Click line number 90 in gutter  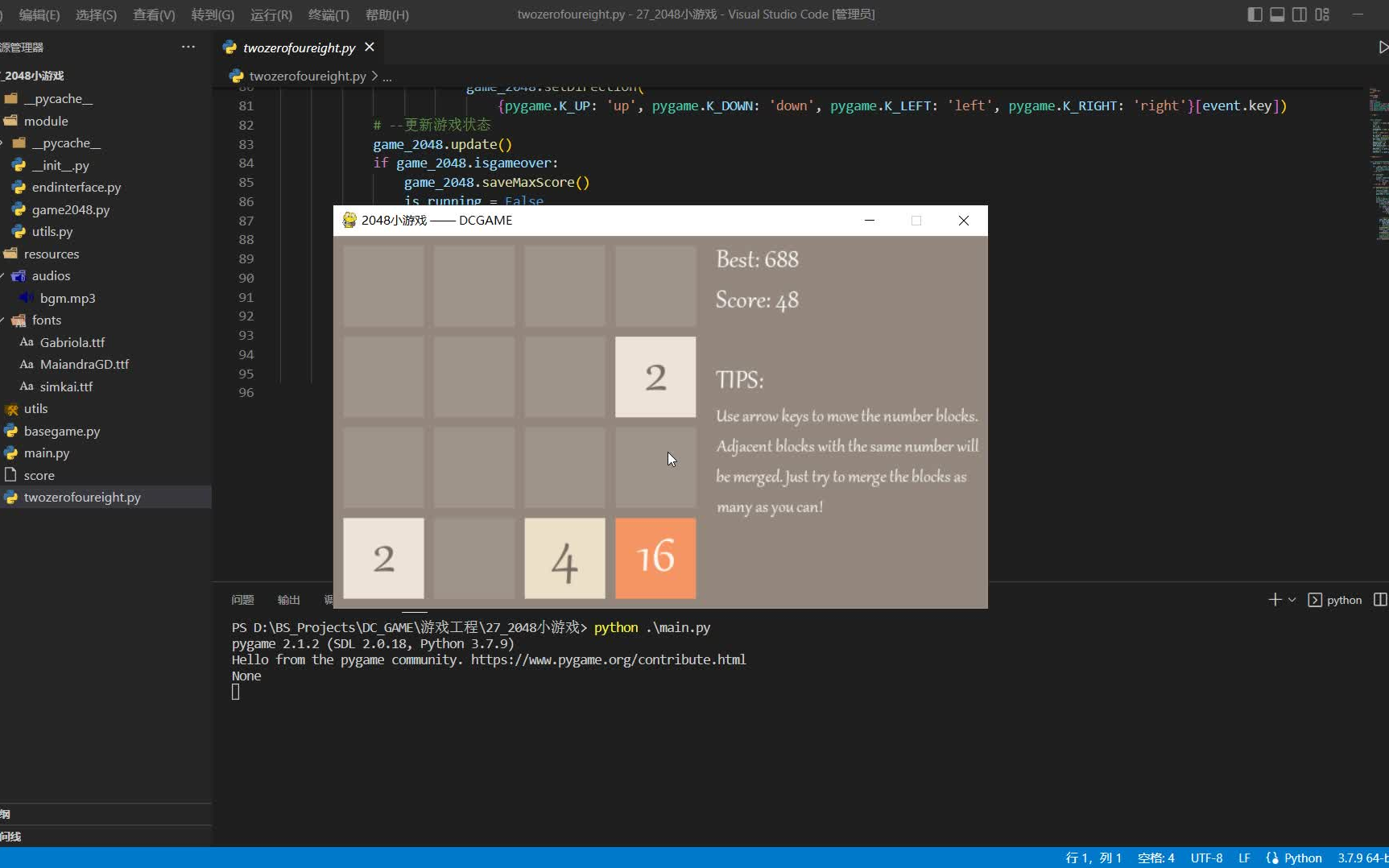point(246,278)
